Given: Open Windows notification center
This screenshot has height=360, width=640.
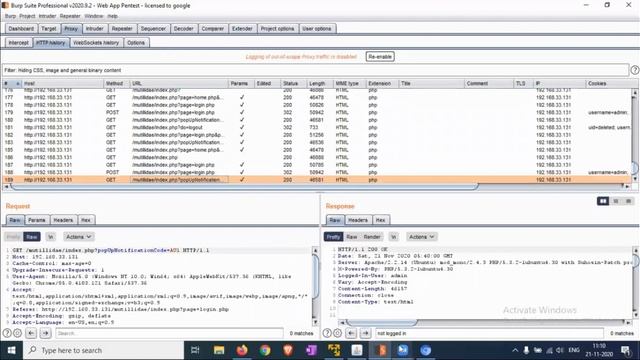Looking at the screenshot, I should tap(625, 350).
